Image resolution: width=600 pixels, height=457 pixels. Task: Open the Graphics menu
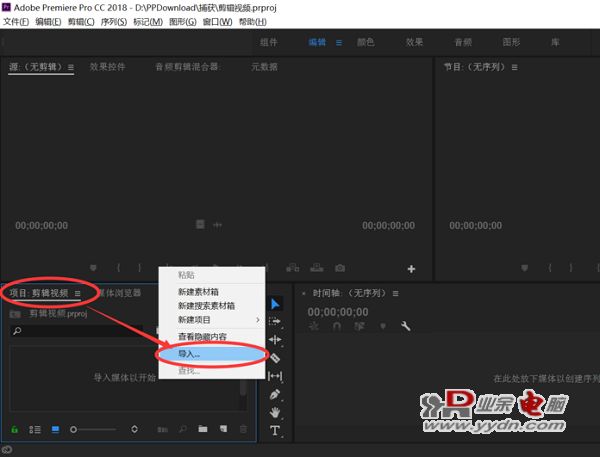click(183, 22)
